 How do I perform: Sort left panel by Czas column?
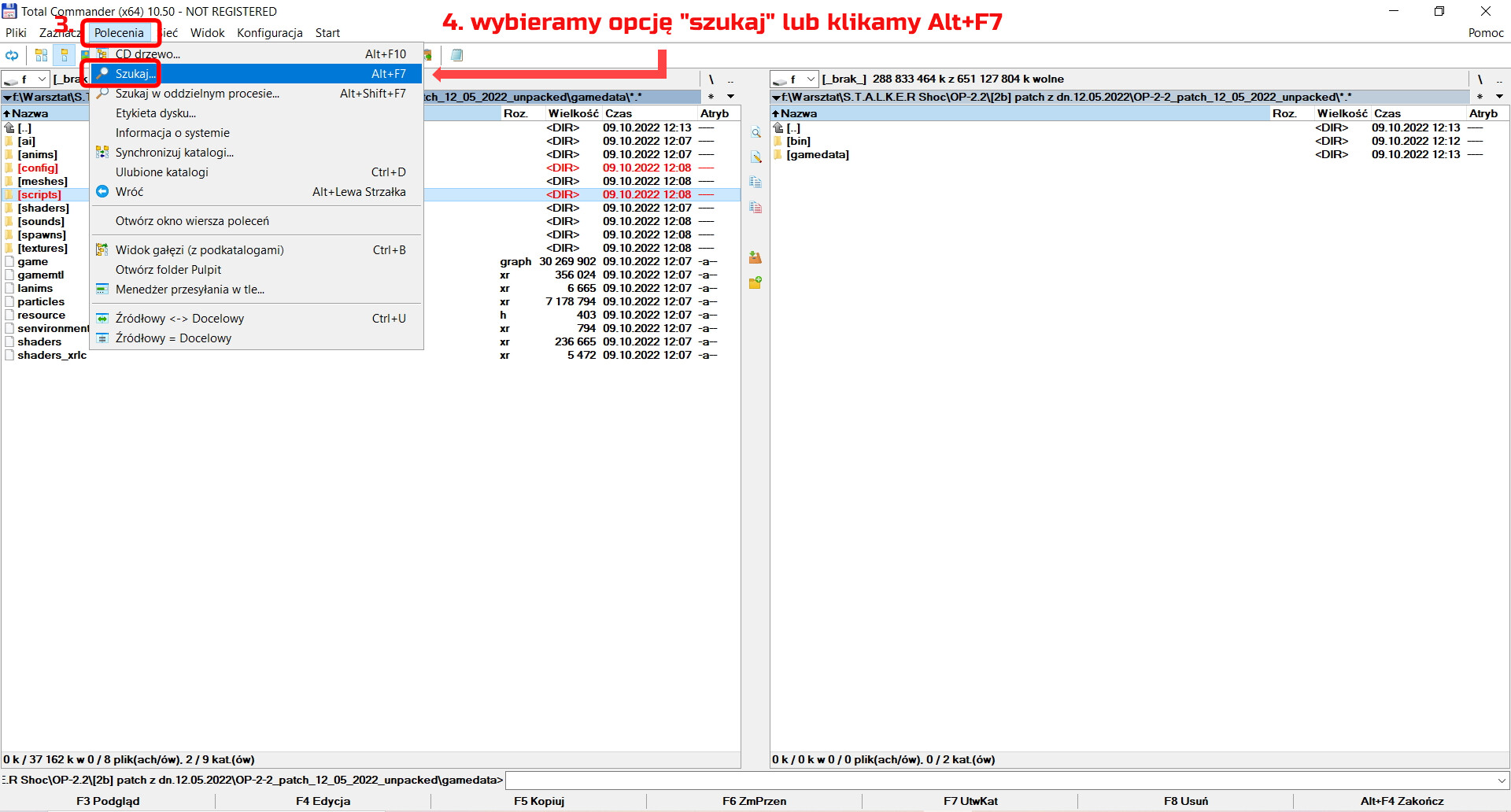(x=649, y=114)
